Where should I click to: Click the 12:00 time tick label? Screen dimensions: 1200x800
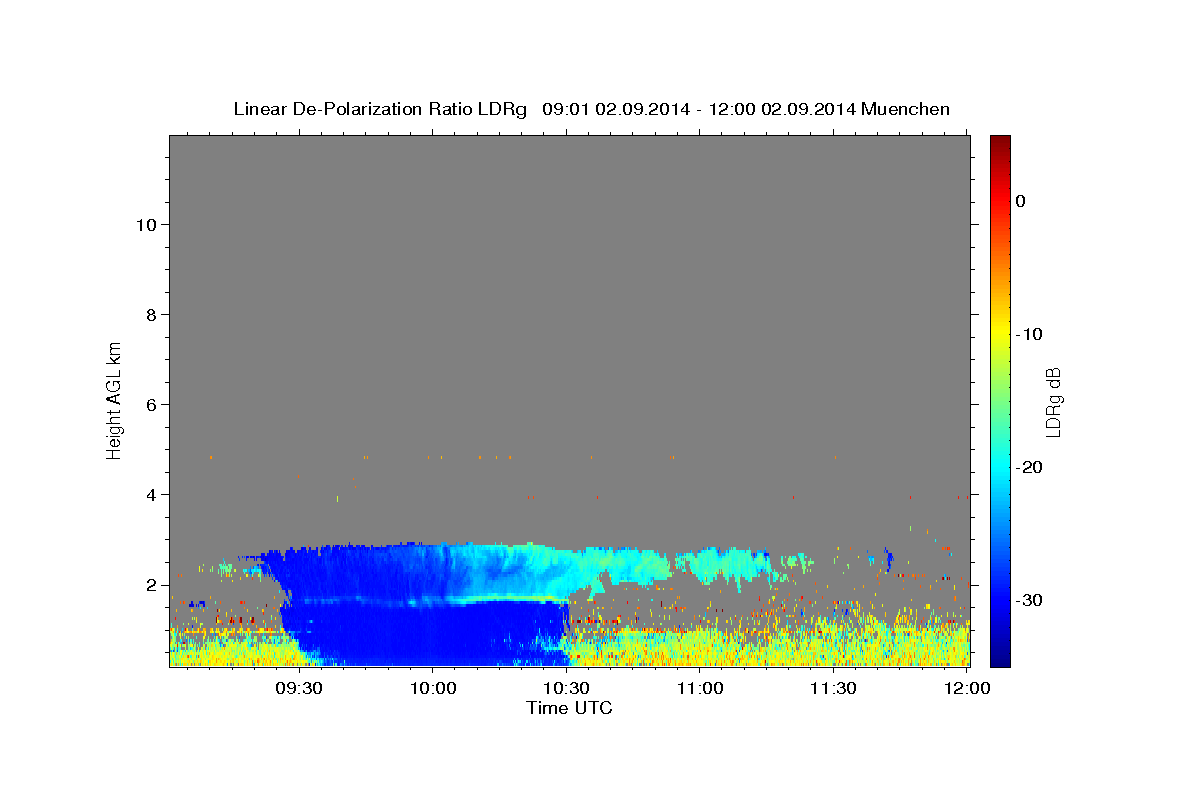click(x=967, y=688)
